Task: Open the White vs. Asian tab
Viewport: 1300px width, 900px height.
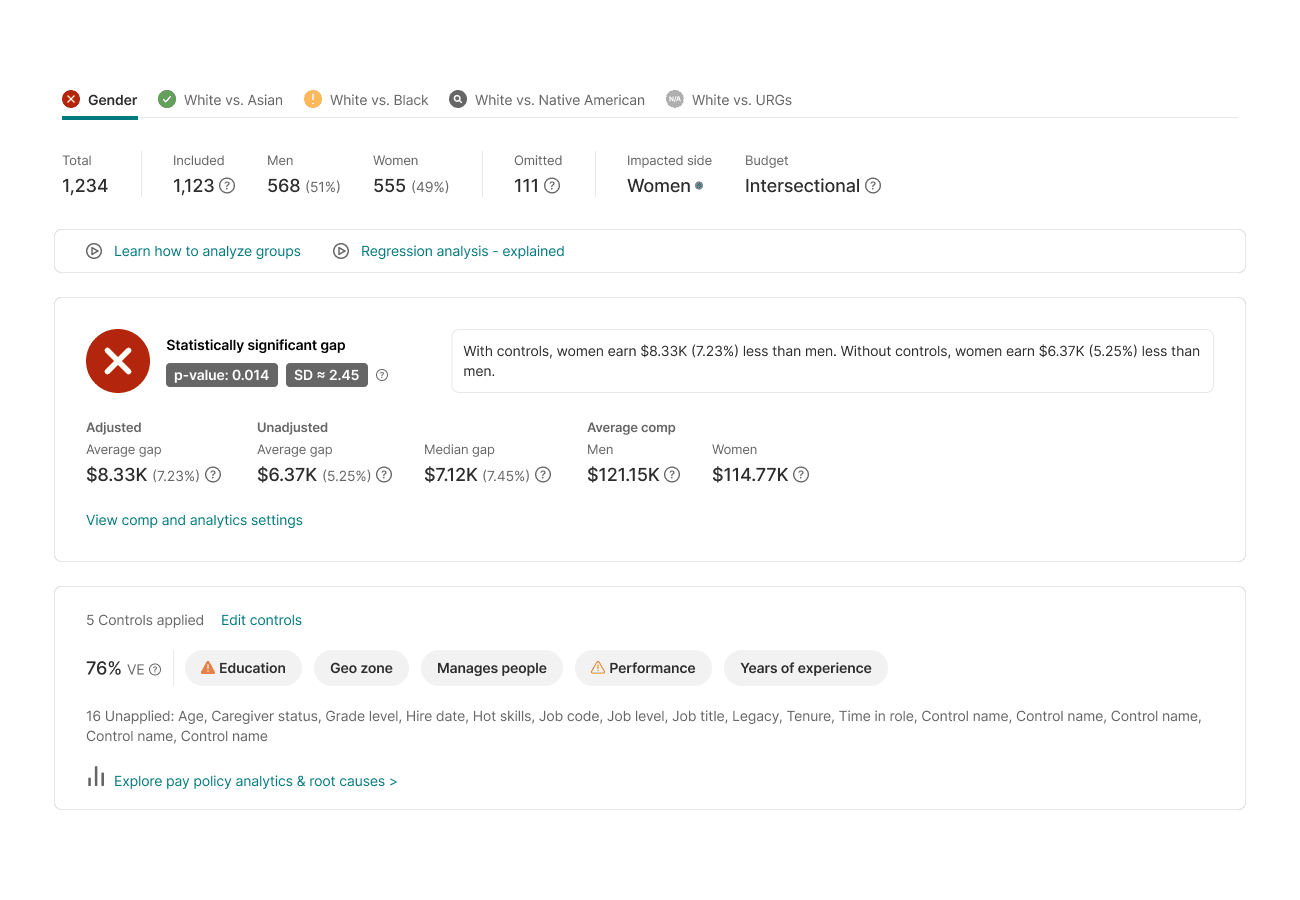Action: (x=220, y=100)
